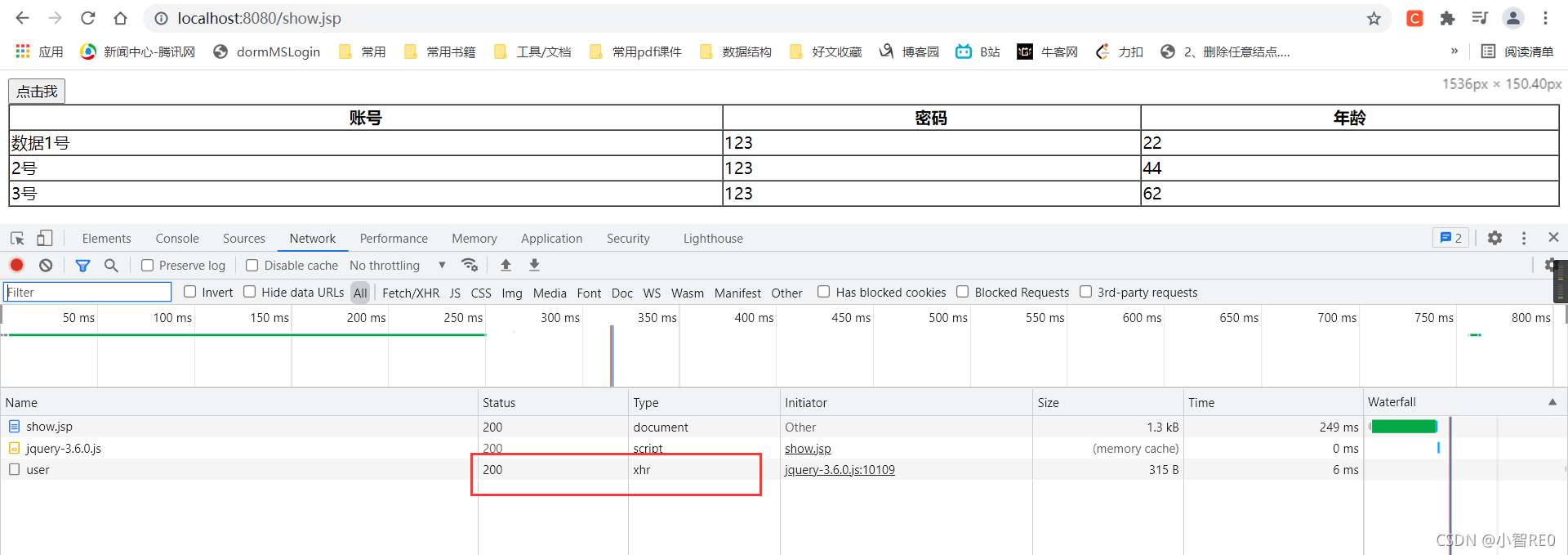
Task: Toggle Hide data URLs checkbox
Action: [x=250, y=292]
